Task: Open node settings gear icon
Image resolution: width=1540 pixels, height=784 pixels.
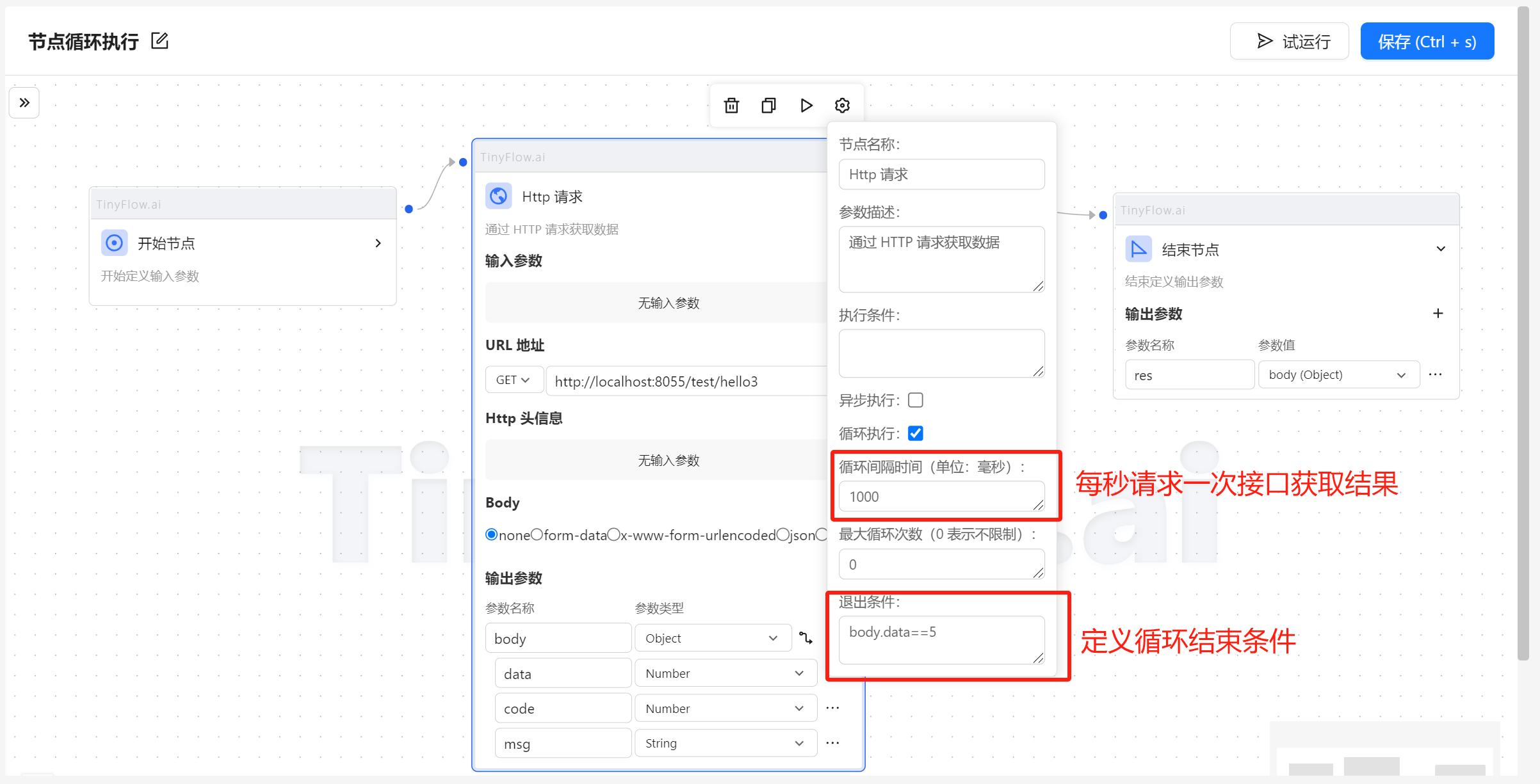Action: point(843,106)
